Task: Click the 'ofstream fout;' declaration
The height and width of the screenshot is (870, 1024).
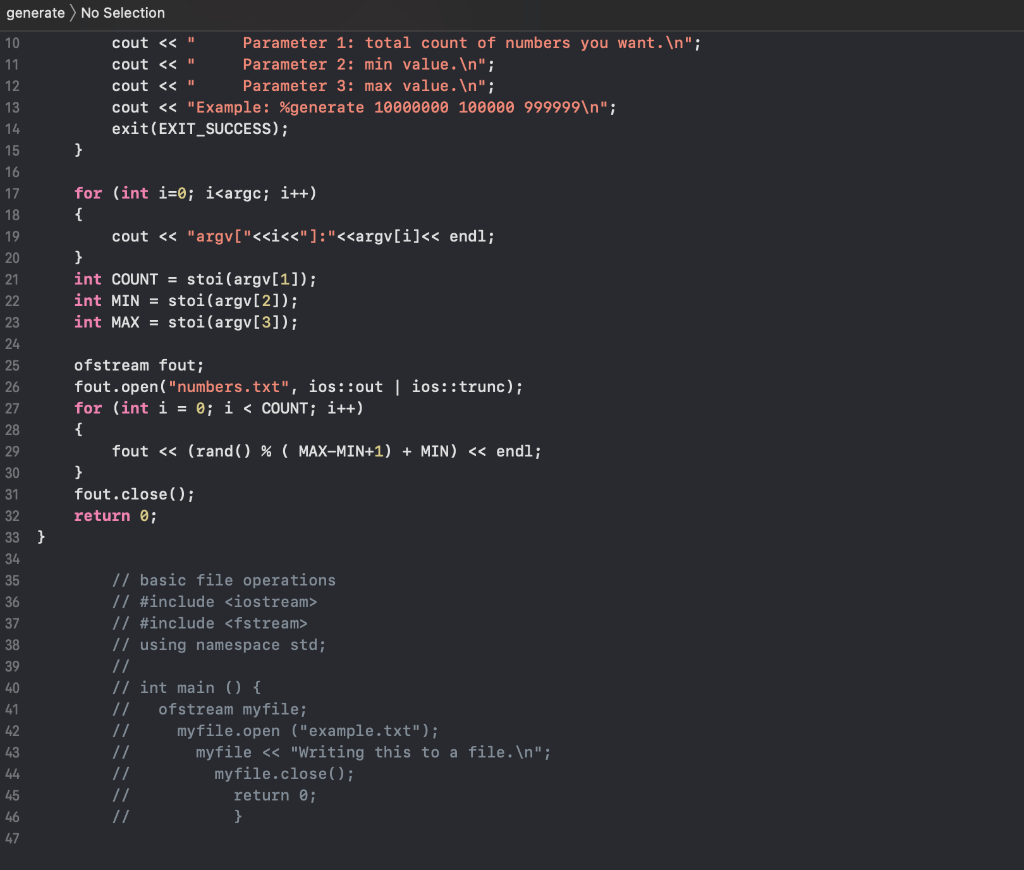Action: [139, 366]
